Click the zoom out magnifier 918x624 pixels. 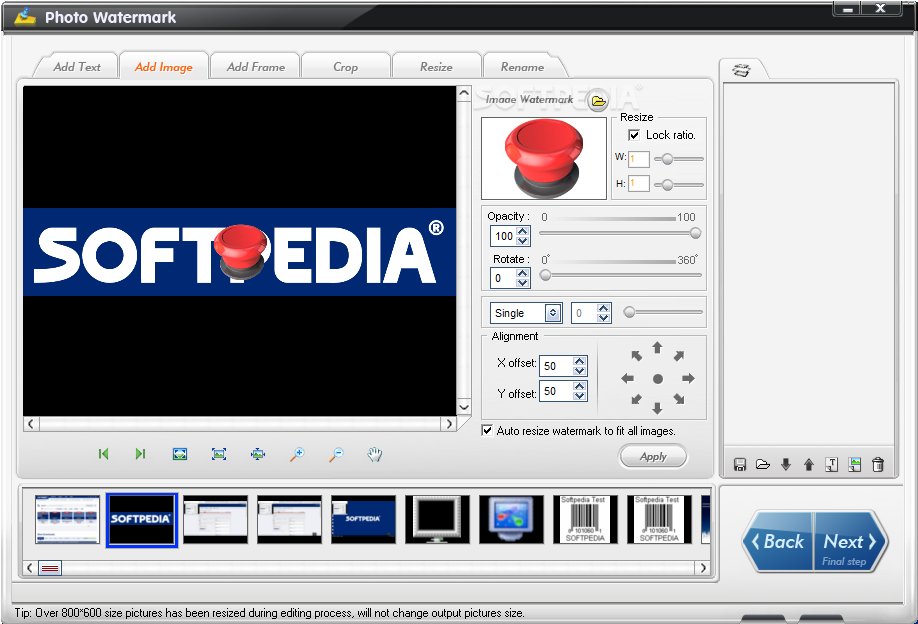pyautogui.click(x=336, y=454)
